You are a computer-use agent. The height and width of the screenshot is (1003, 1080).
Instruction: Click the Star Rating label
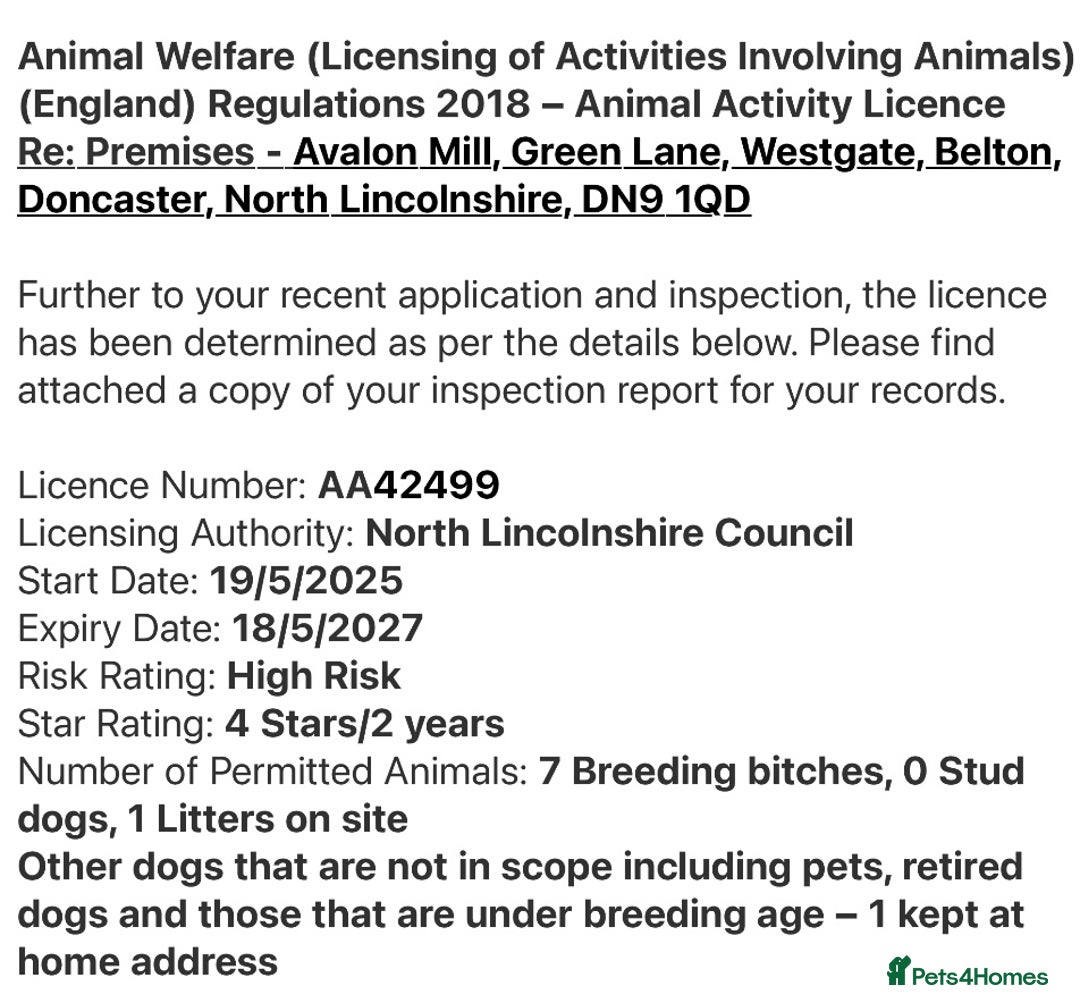point(115,723)
